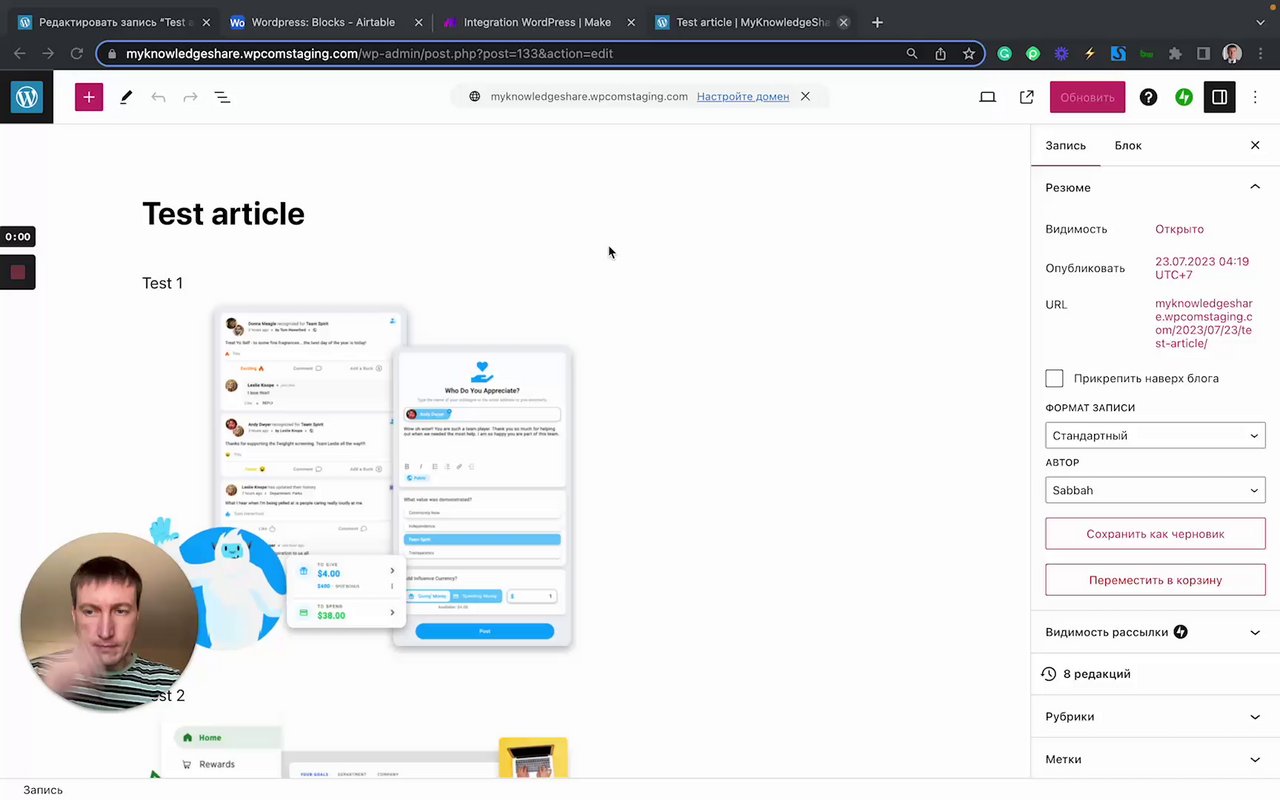Switch to Test article MyKnowledgeShare tab
The height and width of the screenshot is (800, 1280).
click(x=752, y=22)
